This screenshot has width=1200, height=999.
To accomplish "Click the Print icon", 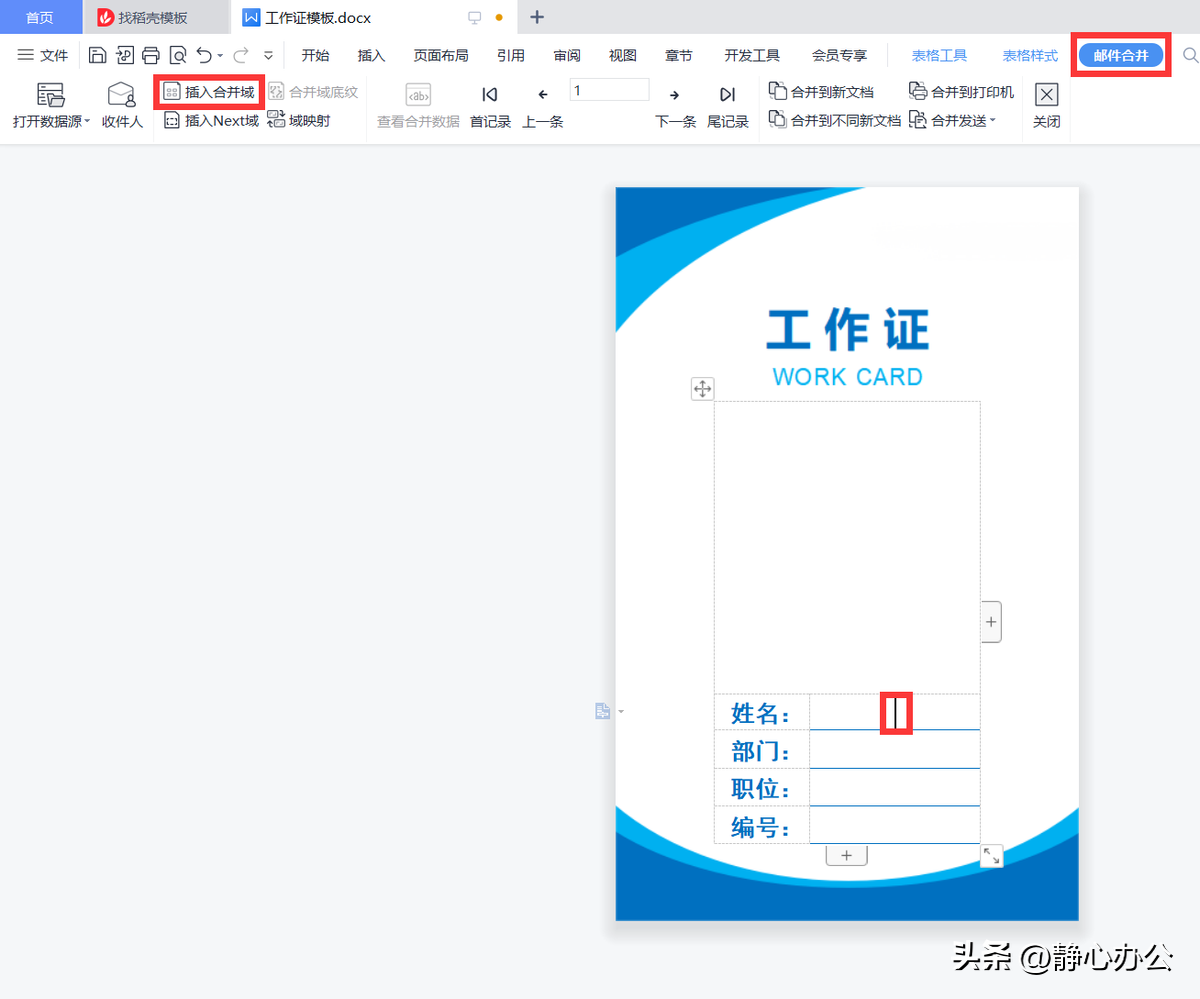I will point(151,55).
